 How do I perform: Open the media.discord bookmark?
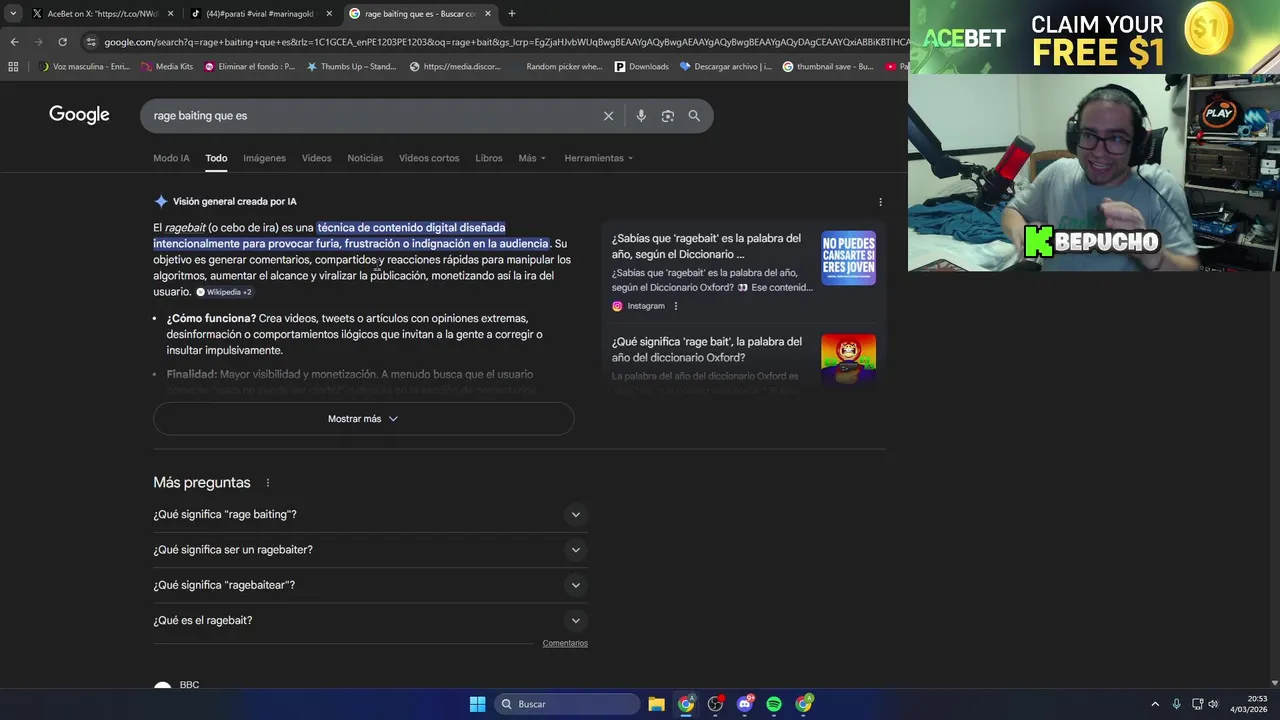(455, 67)
